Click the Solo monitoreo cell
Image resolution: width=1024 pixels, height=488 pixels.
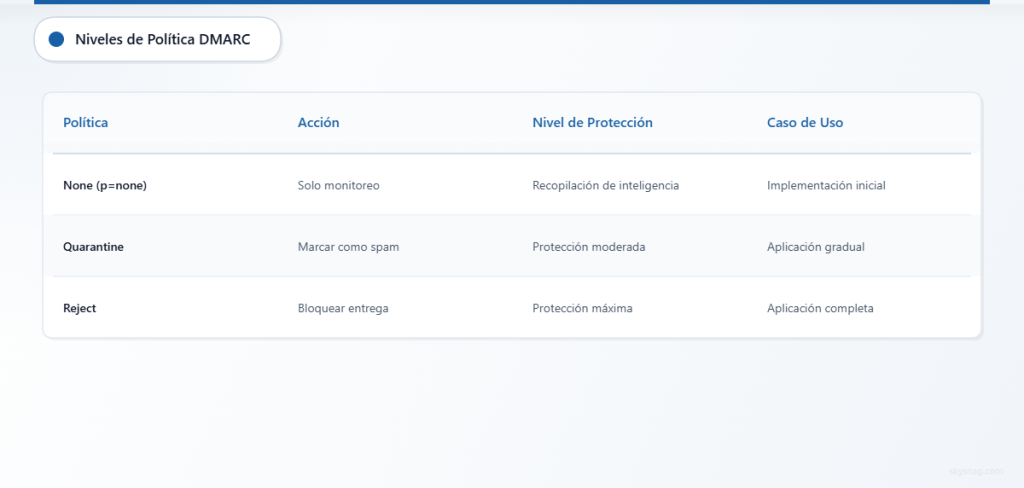(338, 186)
